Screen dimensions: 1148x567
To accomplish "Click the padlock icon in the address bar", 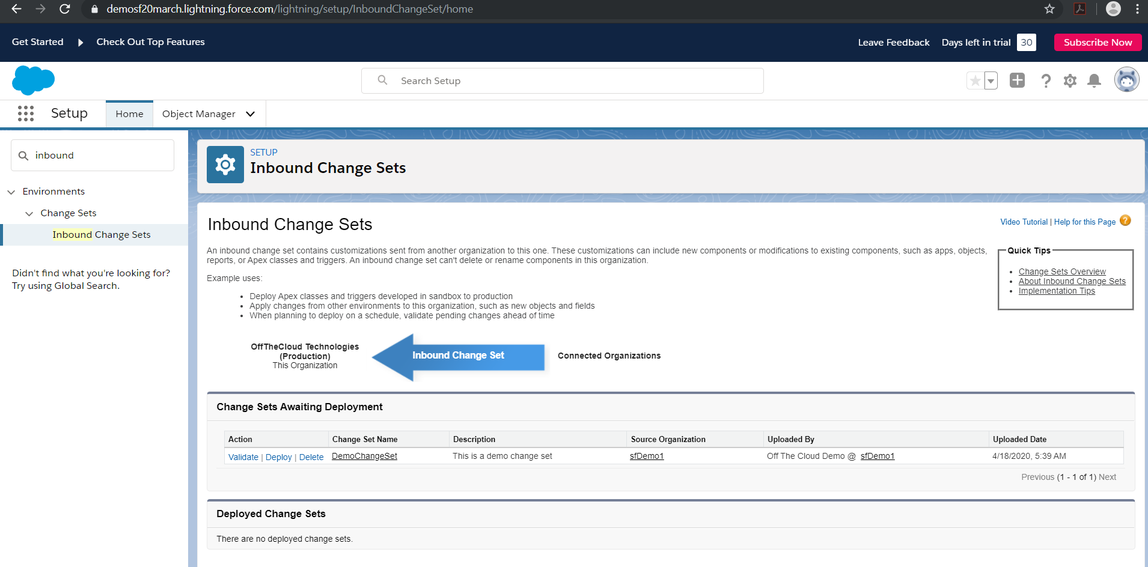I will point(93,10).
